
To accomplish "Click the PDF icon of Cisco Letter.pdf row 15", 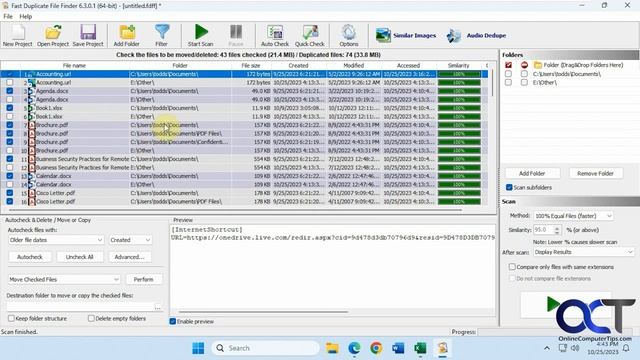I will 32,193.
